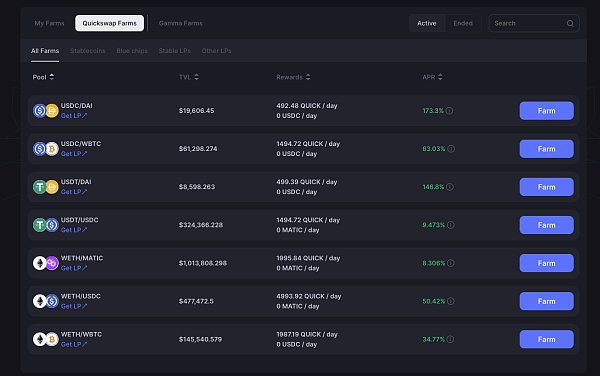Open info icon beside 8.306% APR
600x376 pixels.
tap(451, 263)
